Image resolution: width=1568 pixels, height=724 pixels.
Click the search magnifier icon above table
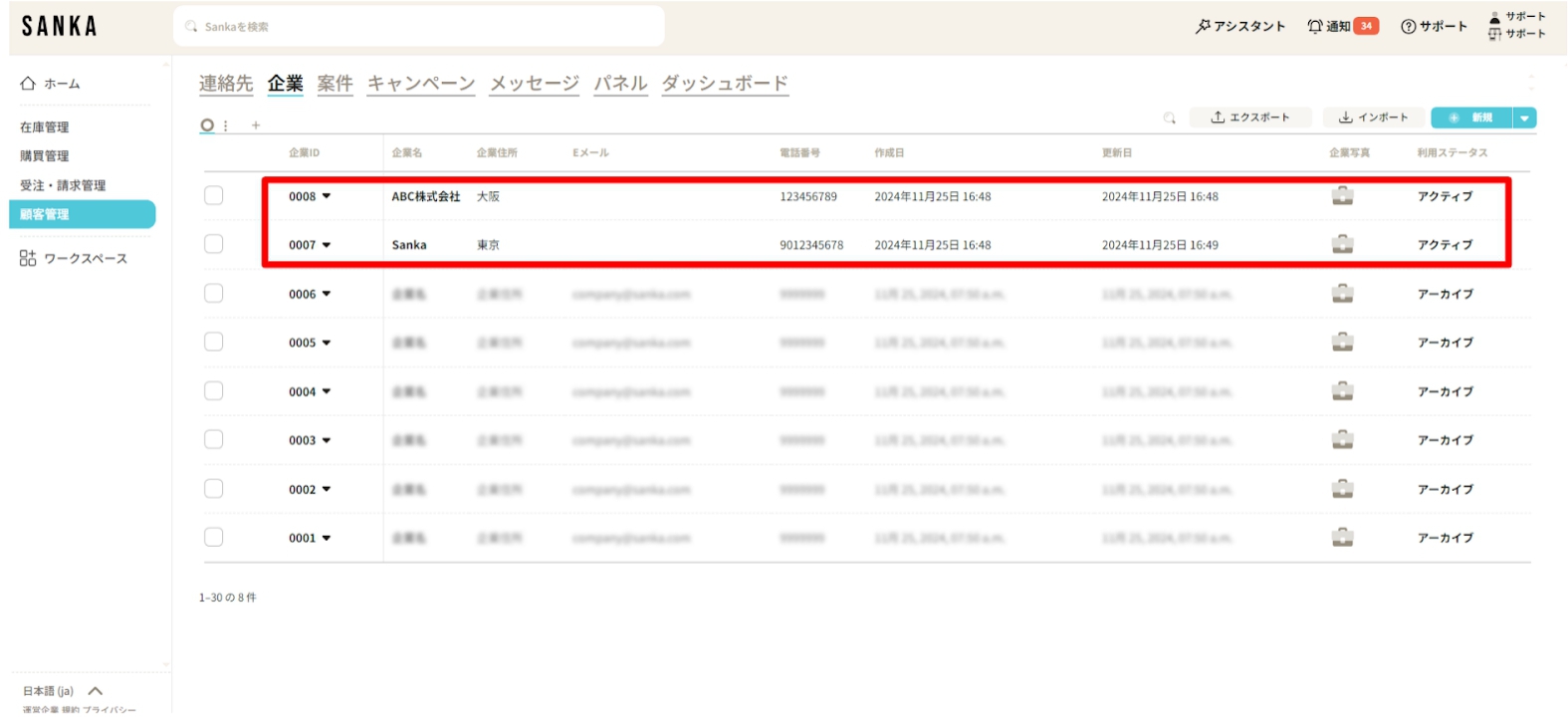click(1170, 119)
